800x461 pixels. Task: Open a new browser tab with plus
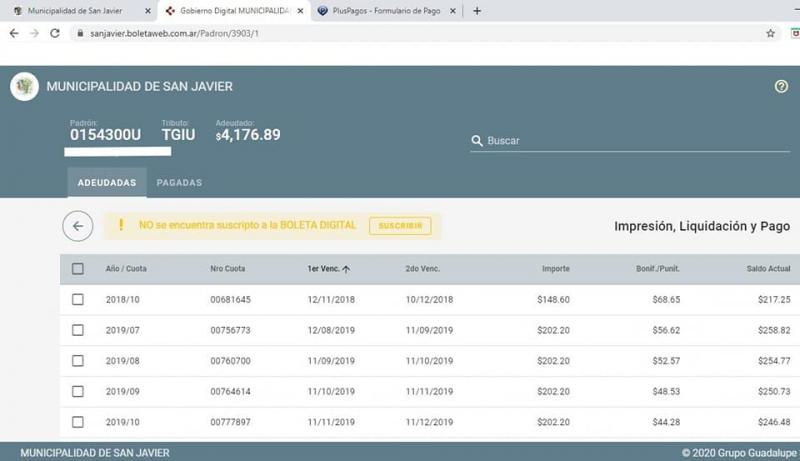pos(477,11)
